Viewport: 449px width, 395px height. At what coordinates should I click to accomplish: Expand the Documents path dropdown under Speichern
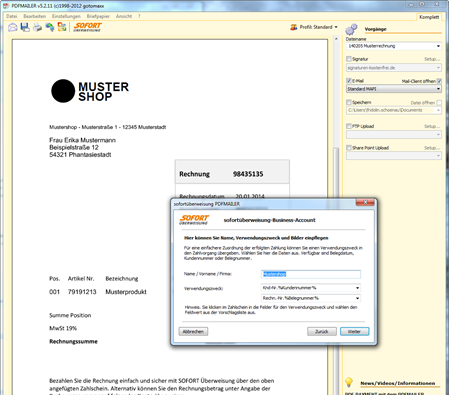pos(438,110)
